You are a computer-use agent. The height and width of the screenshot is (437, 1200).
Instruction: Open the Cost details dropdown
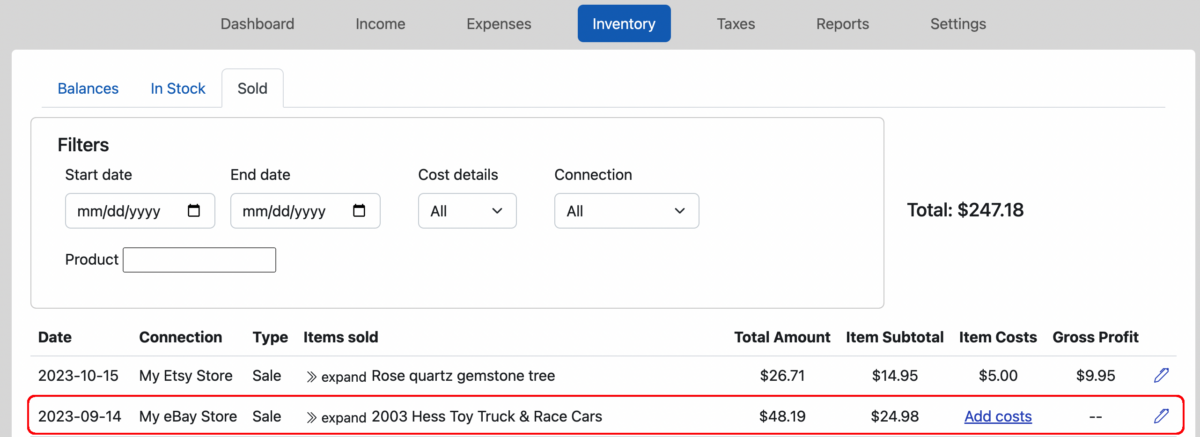click(x=467, y=211)
